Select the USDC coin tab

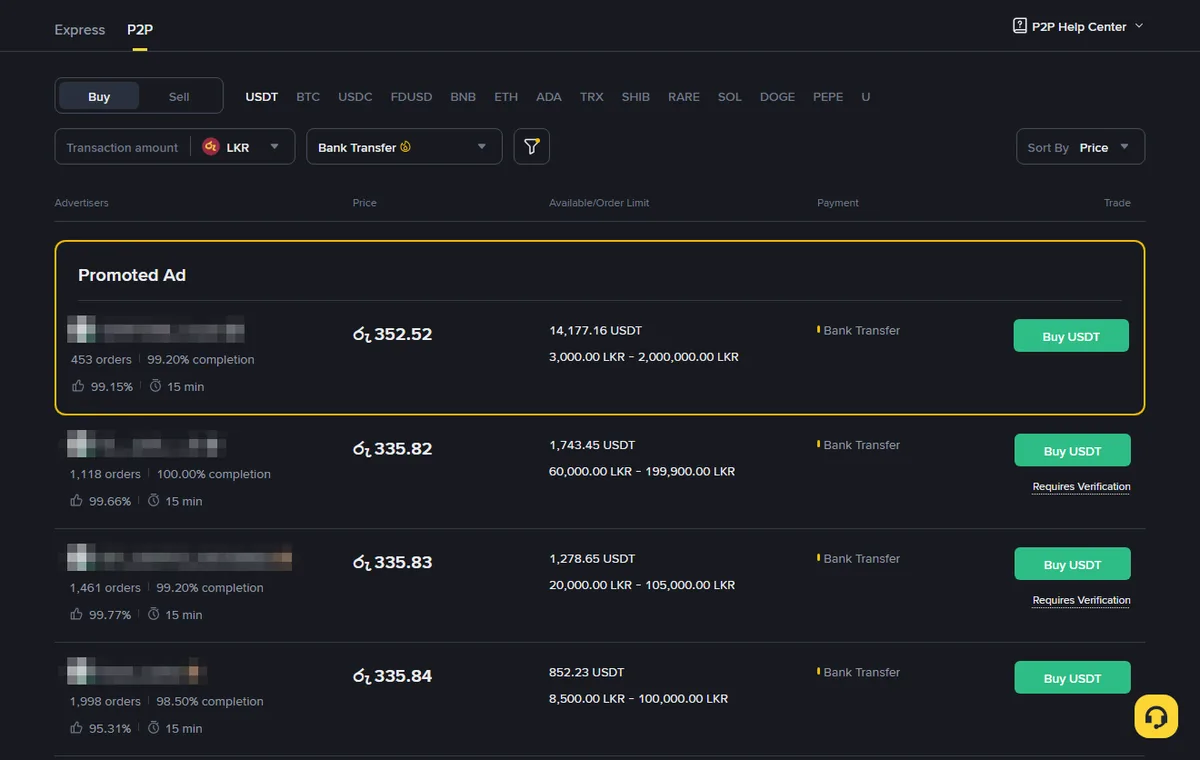coord(355,97)
